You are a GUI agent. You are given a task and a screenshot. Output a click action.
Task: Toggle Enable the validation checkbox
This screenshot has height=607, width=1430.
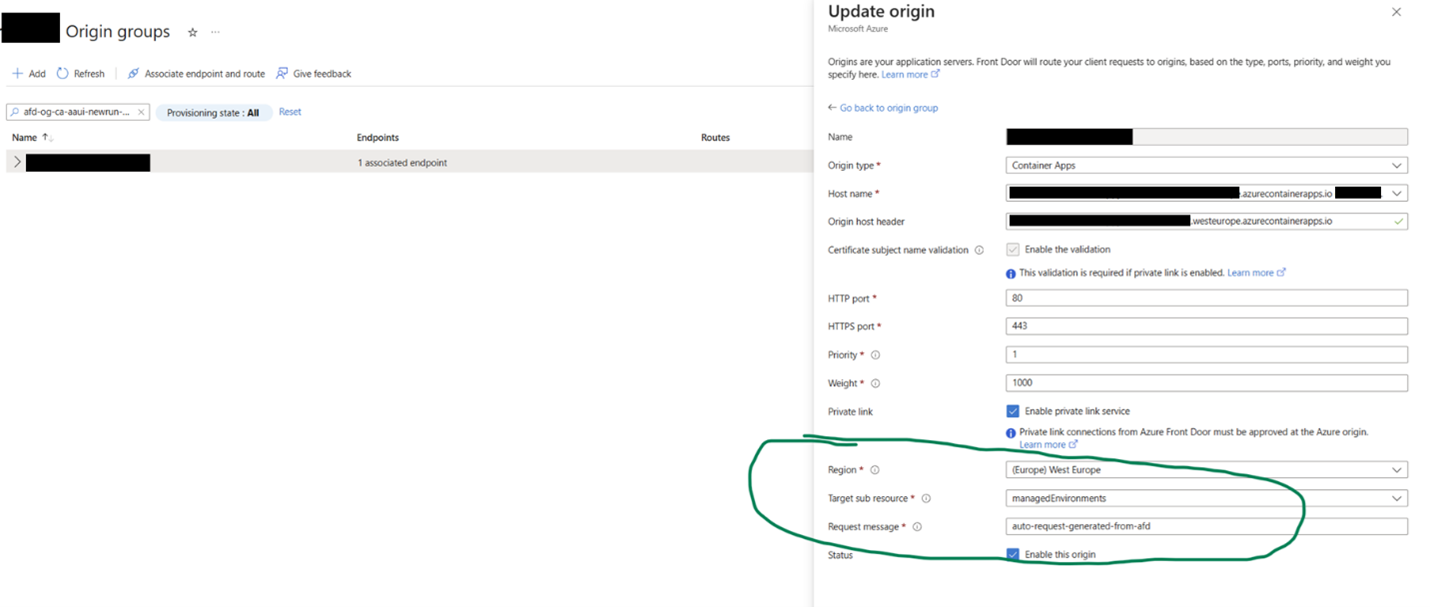[1013, 249]
